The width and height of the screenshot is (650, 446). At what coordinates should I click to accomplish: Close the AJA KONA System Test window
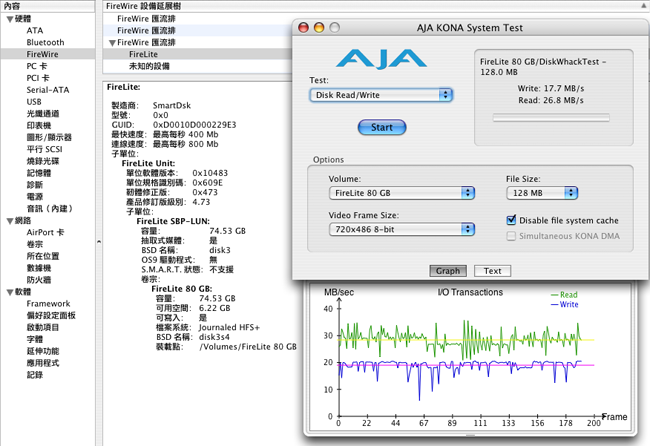pos(303,28)
